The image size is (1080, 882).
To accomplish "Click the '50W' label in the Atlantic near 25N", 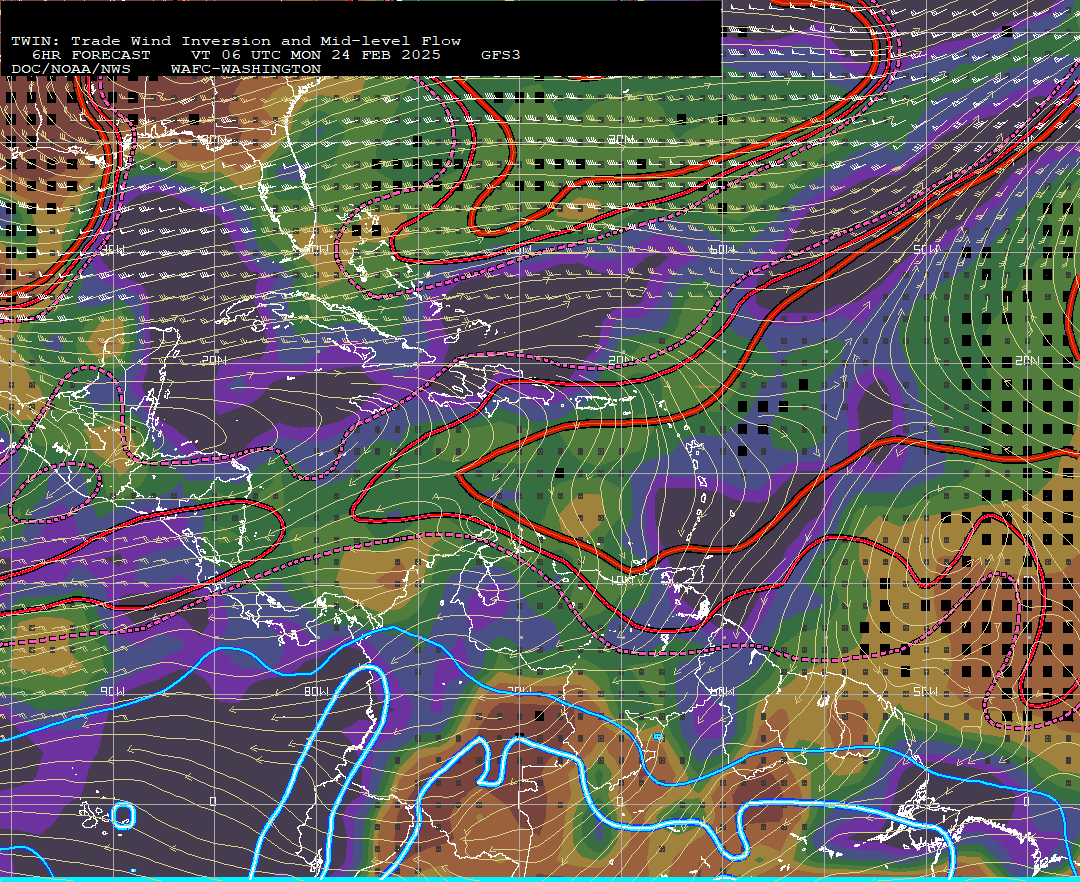I will [x=925, y=250].
